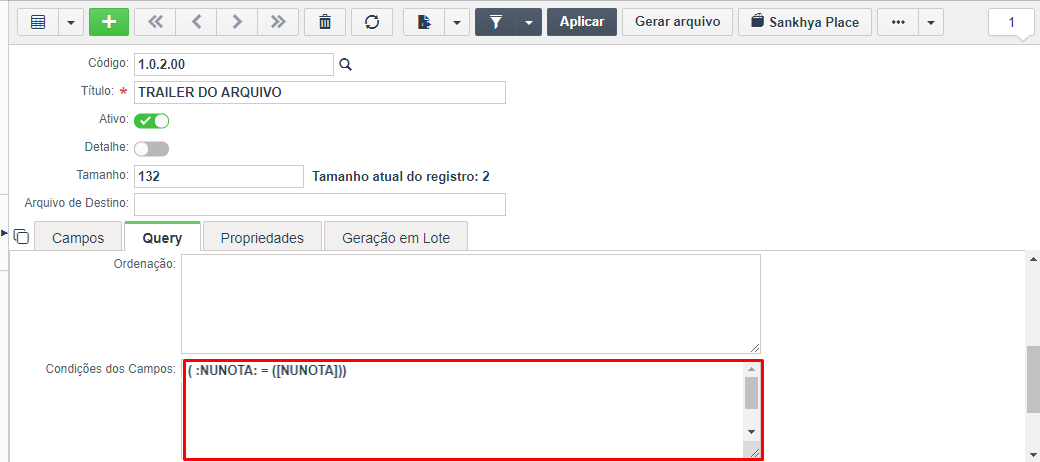Click the Título field TRAILER DO ARQUIVO

[320, 92]
